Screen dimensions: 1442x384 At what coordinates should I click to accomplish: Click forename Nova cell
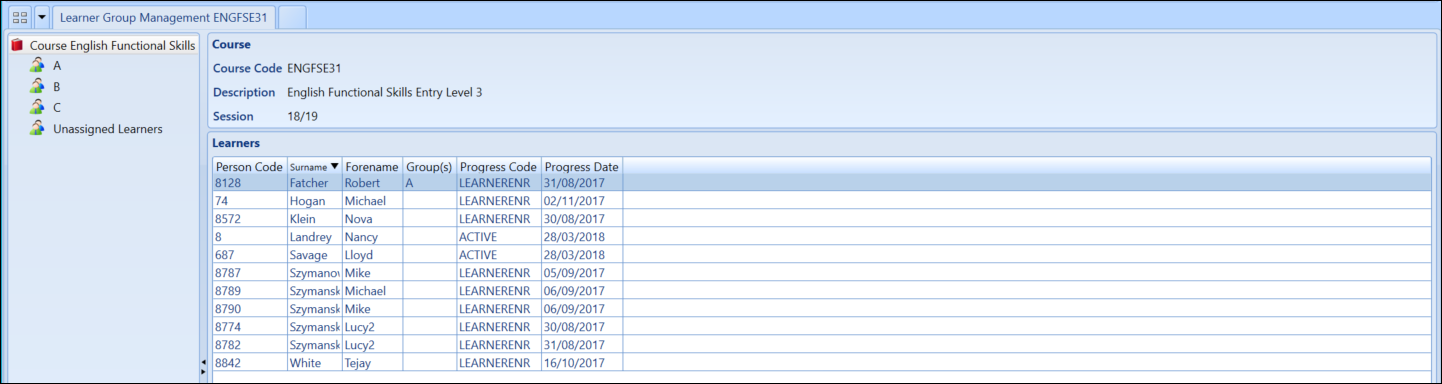coord(372,219)
